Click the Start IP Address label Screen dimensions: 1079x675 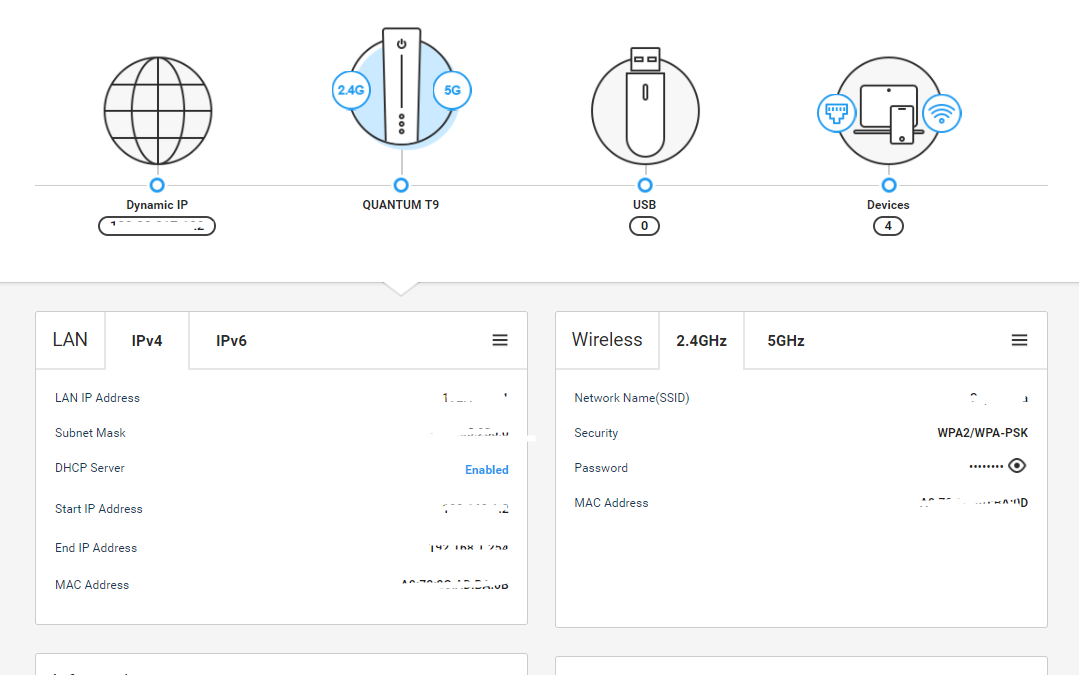98,509
